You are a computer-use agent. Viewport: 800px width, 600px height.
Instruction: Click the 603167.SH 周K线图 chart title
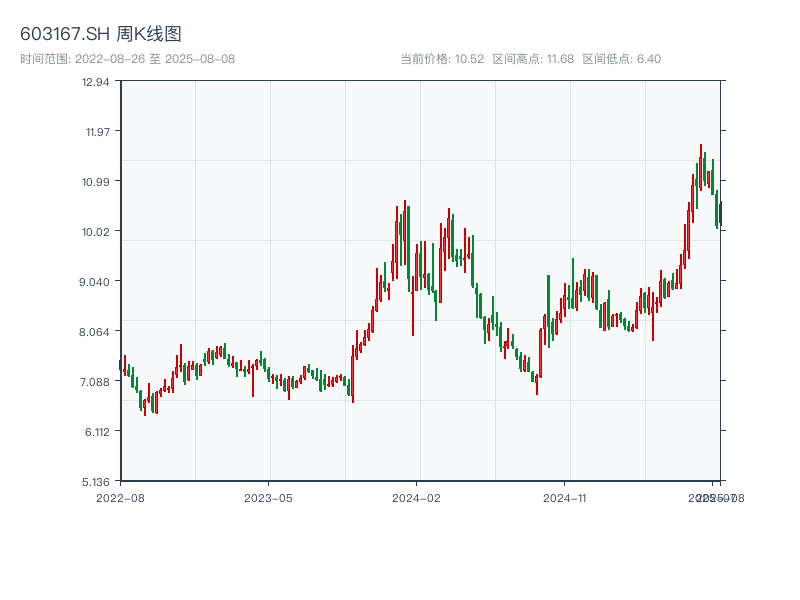[101, 35]
